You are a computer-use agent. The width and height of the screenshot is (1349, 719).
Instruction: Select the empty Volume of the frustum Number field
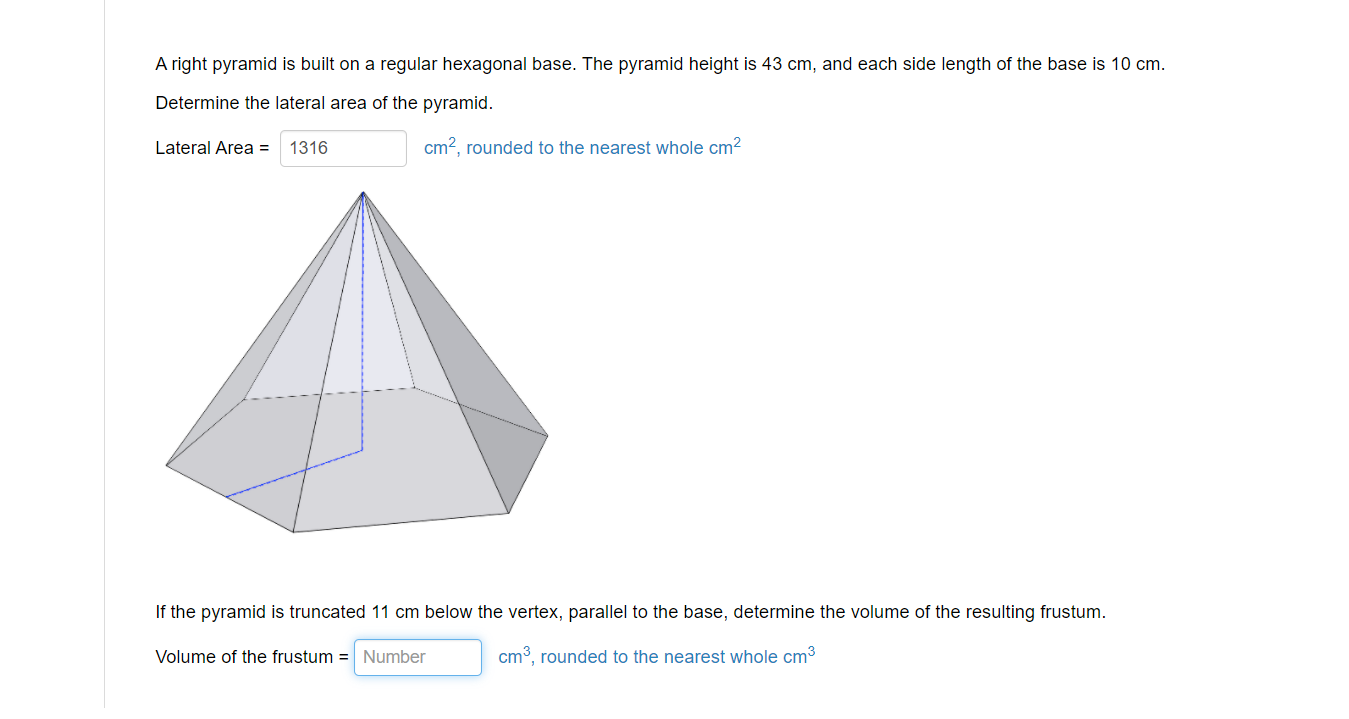[x=417, y=657]
